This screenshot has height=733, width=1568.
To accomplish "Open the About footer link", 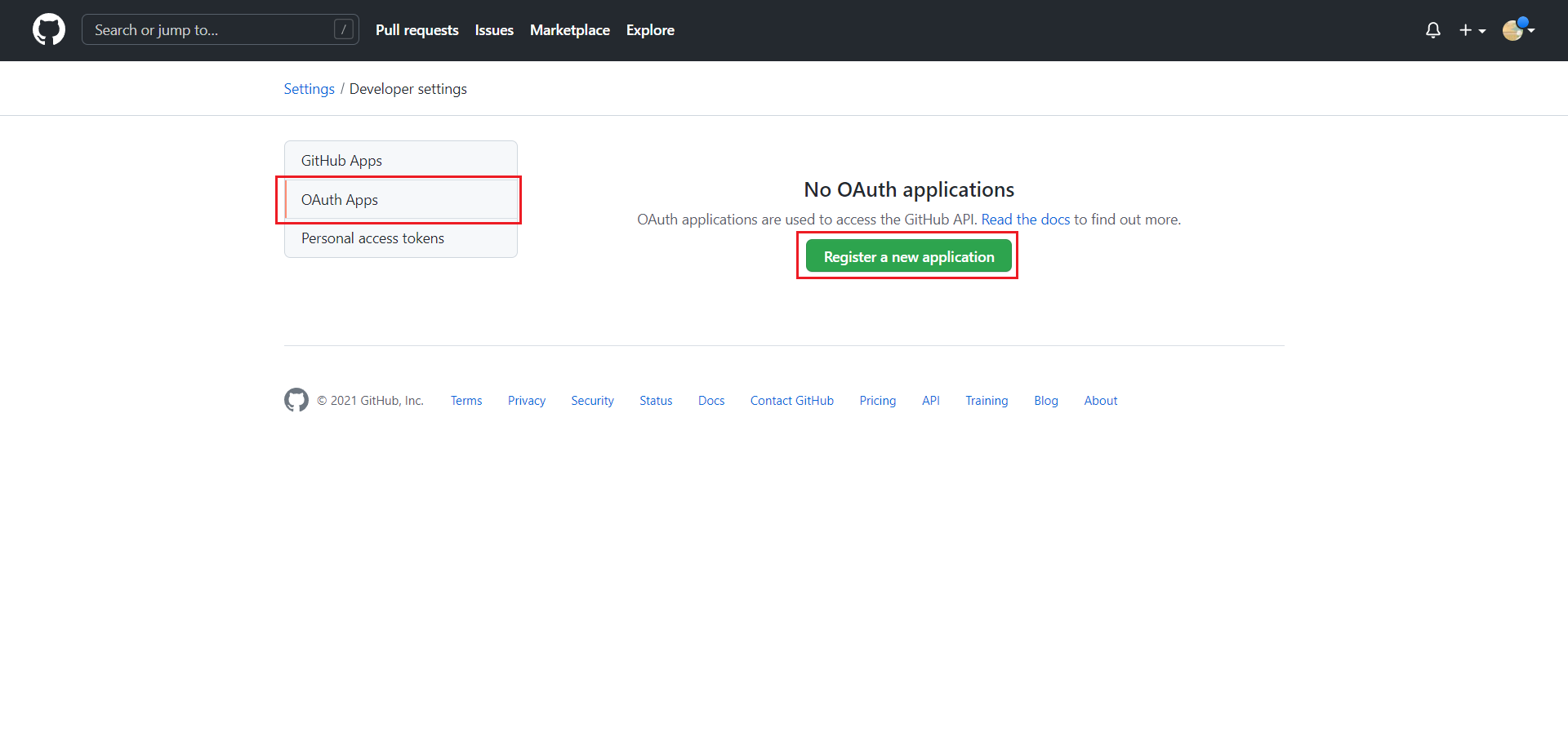I will coord(1101,401).
